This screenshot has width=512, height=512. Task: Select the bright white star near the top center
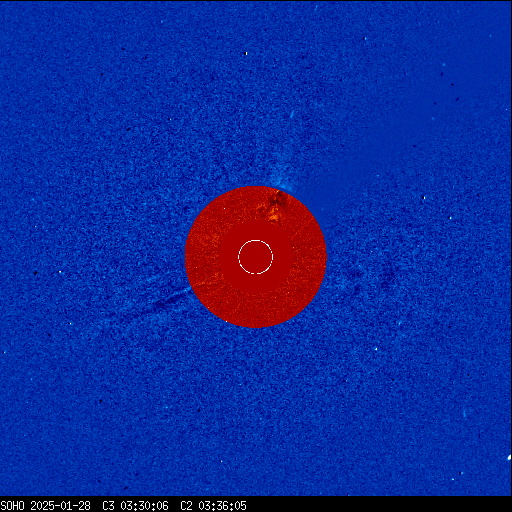[246, 53]
